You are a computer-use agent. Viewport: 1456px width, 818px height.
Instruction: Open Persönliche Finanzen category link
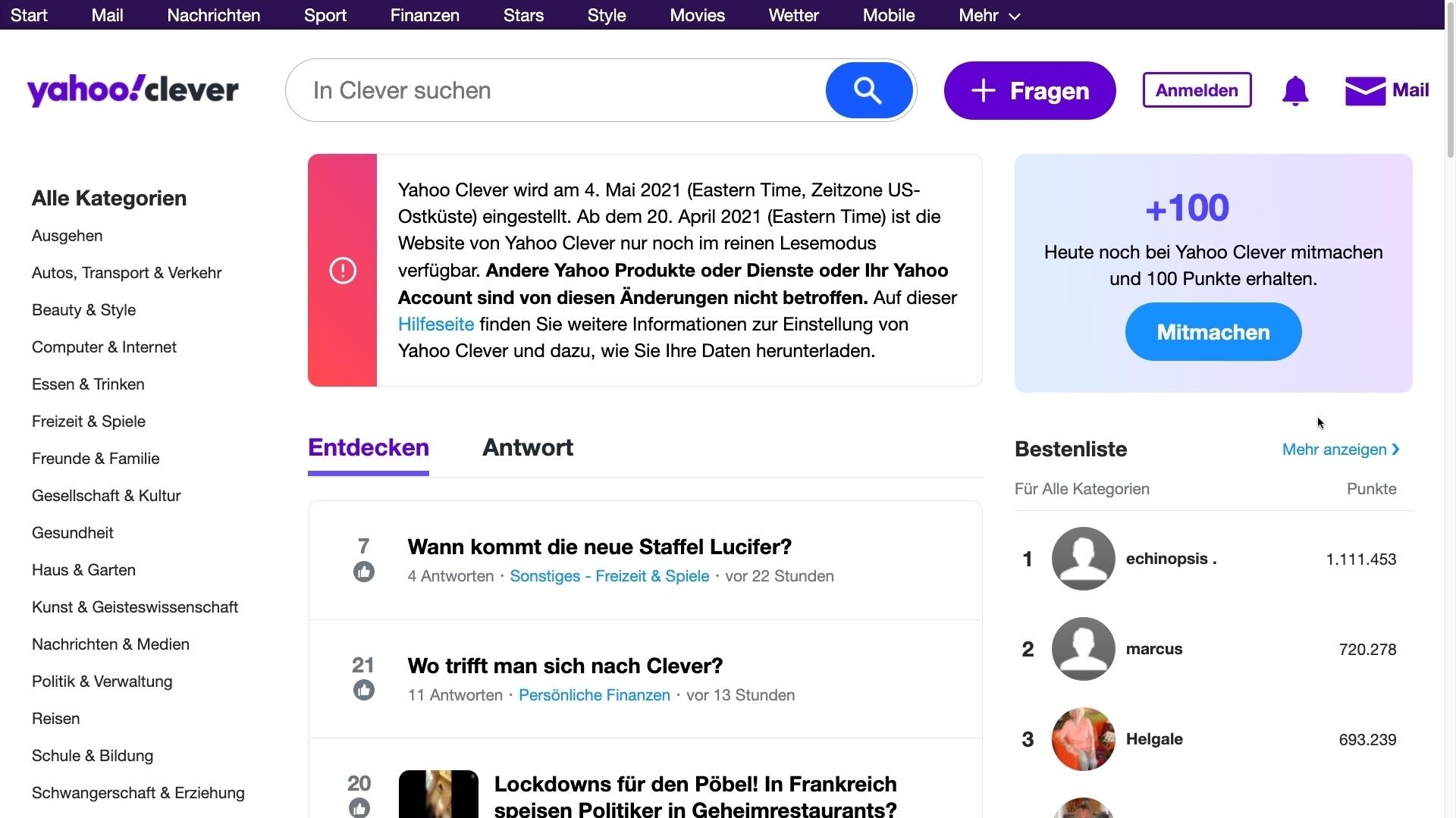pyautogui.click(x=595, y=695)
